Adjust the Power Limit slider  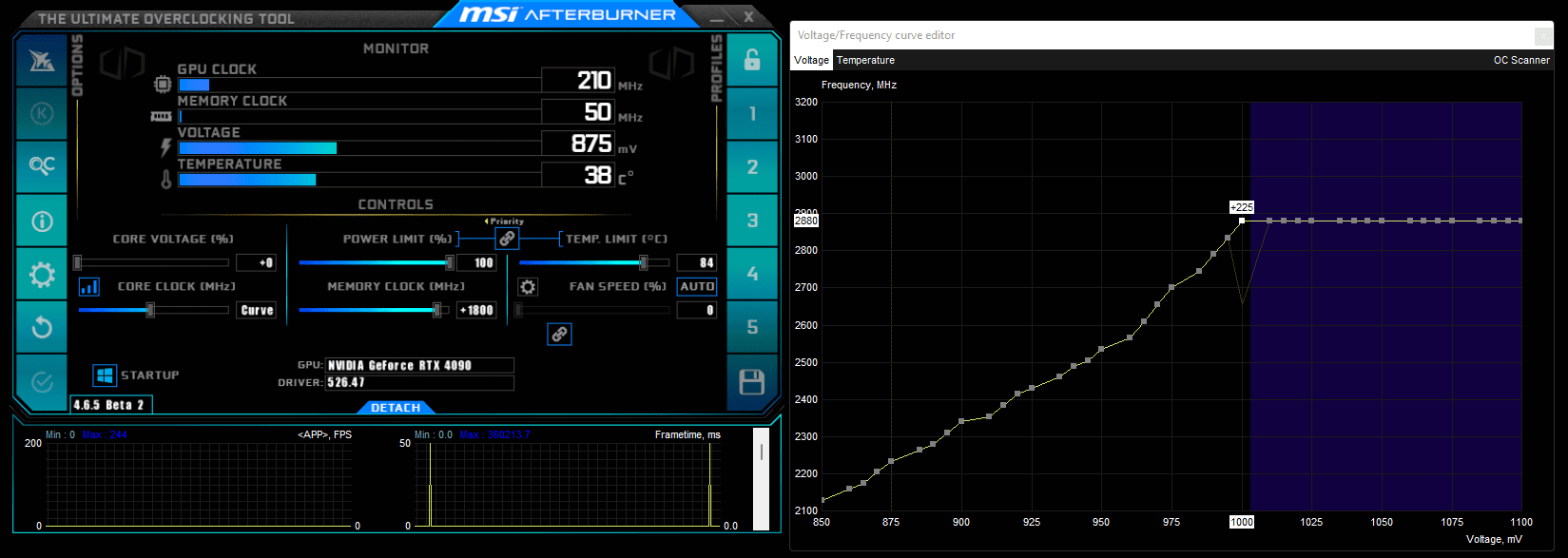point(377,262)
